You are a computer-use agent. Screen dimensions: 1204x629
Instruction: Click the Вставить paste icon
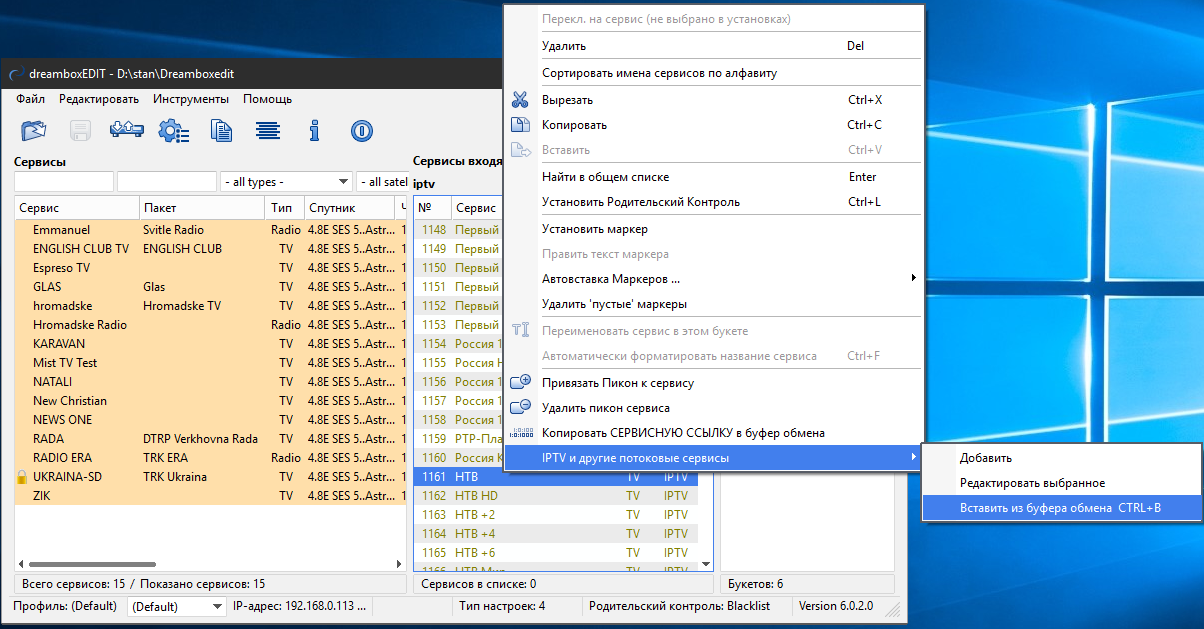point(520,150)
